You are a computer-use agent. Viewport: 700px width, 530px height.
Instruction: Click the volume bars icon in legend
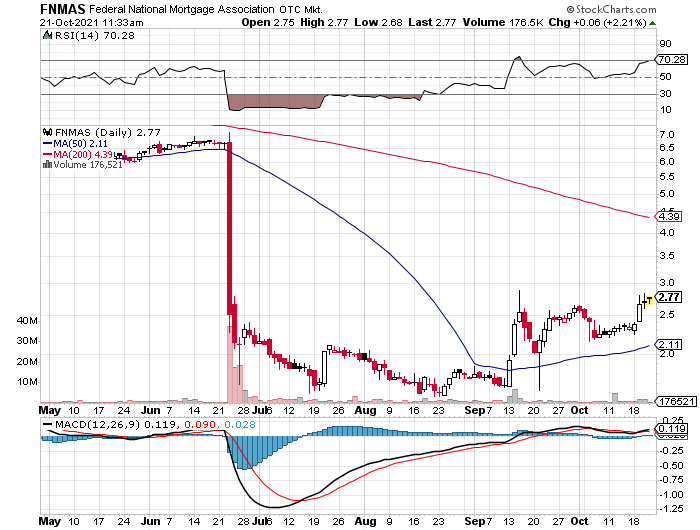point(47,165)
